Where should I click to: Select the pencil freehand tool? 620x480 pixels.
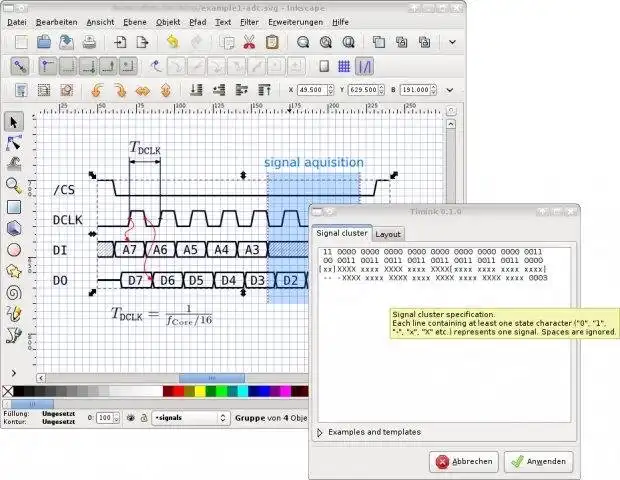pos(14,314)
